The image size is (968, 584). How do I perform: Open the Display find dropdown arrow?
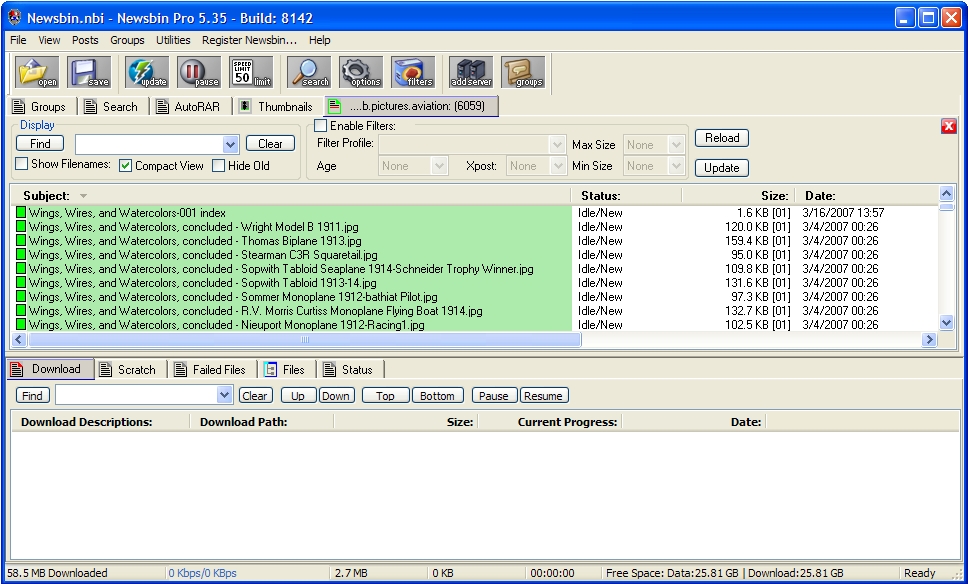point(230,144)
